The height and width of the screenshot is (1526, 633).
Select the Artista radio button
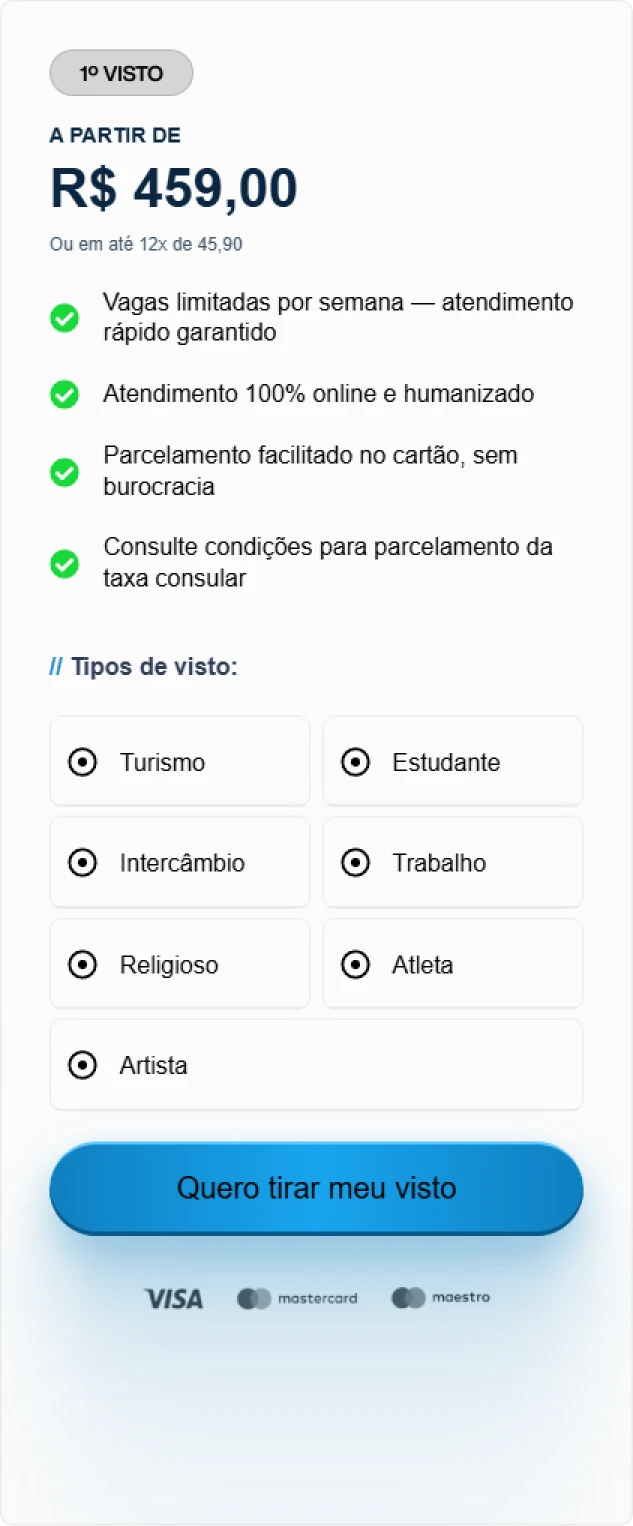pos(83,1065)
